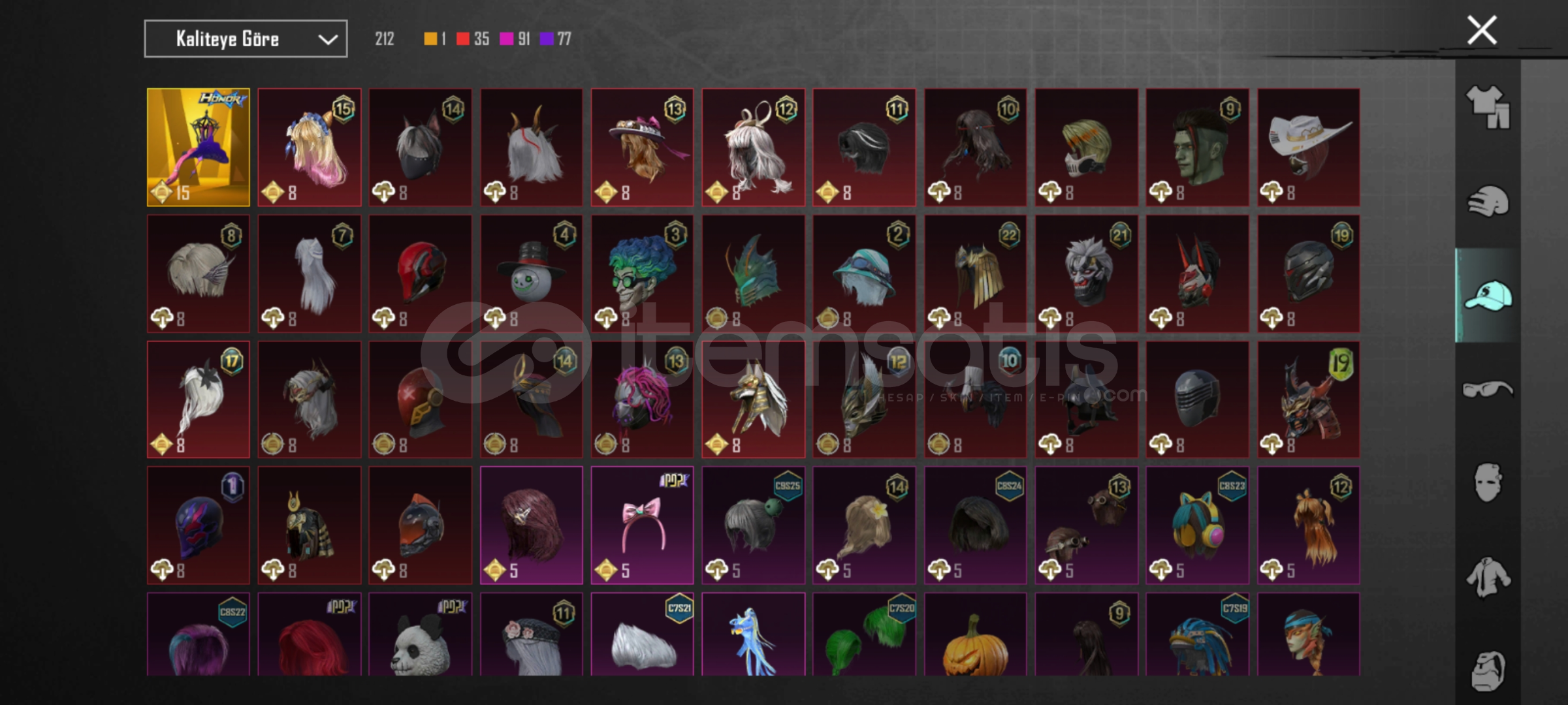Close the inventory with the X button
The height and width of the screenshot is (705, 1568).
1482,30
